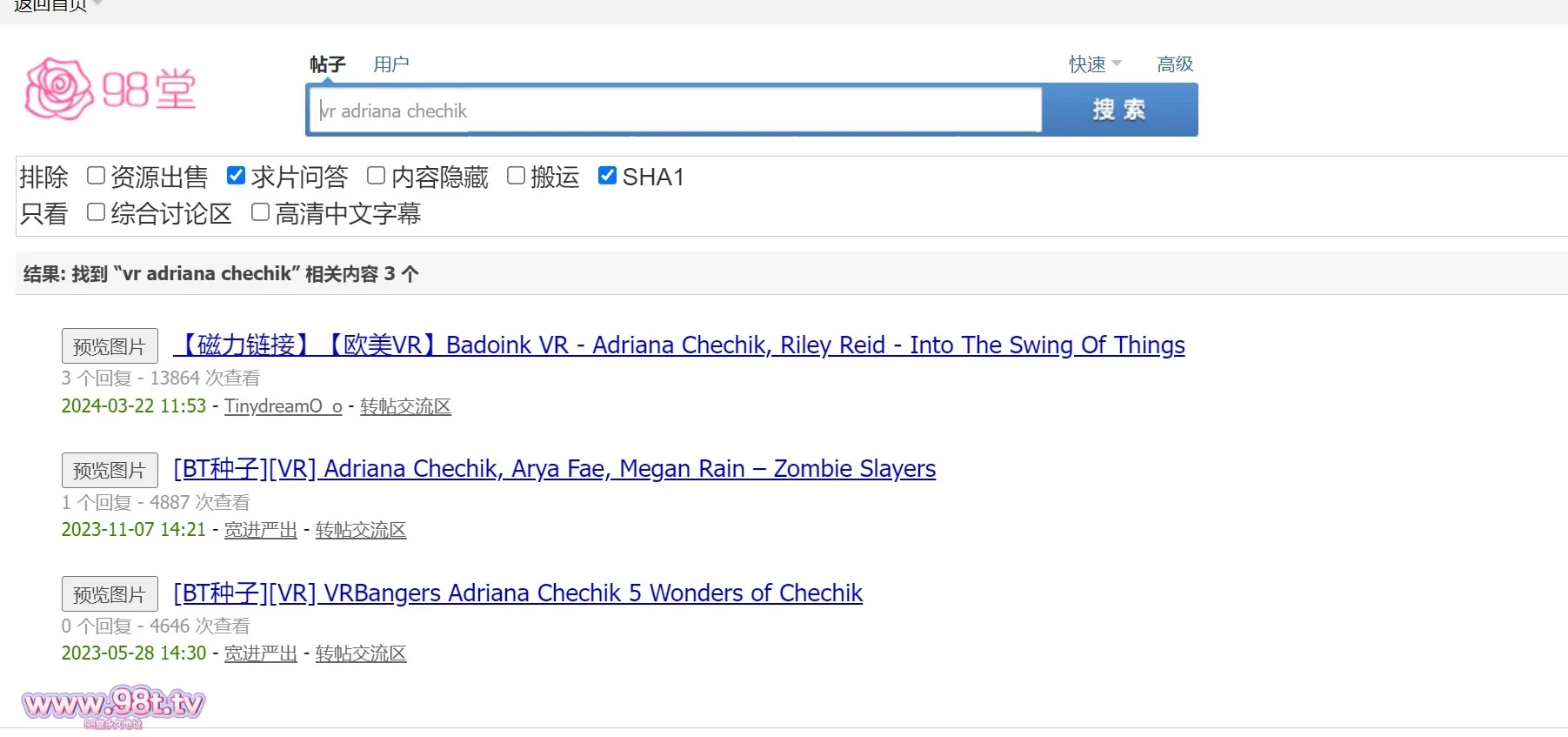Click the www.98t.tv watermark logo
Screen dimensions: 1568x737
tap(113, 705)
